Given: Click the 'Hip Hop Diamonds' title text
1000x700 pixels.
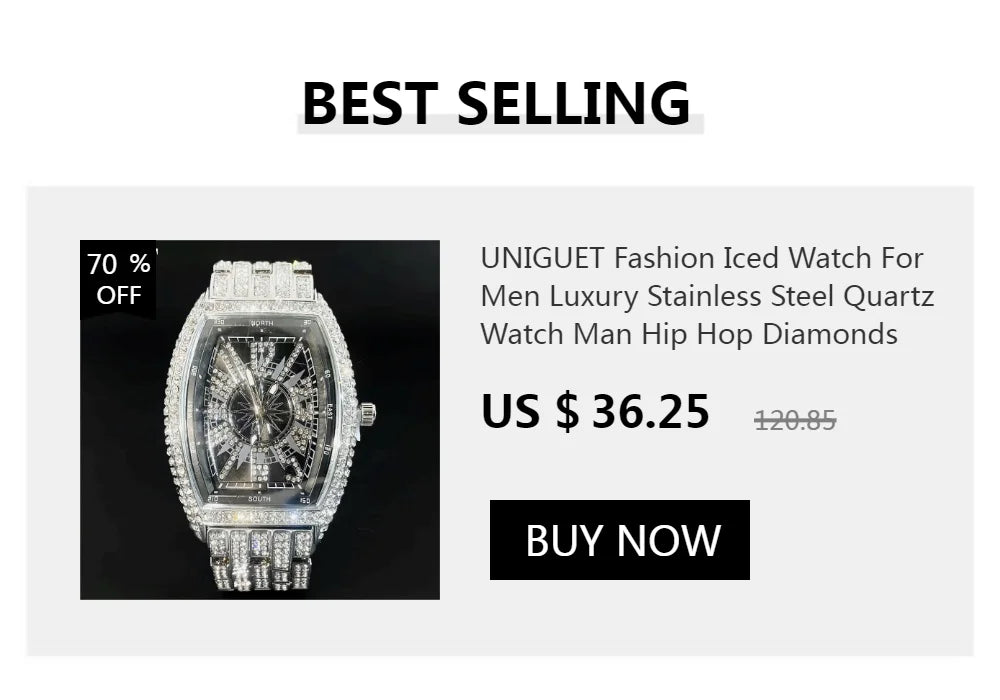Looking at the screenshot, I should coord(770,334).
